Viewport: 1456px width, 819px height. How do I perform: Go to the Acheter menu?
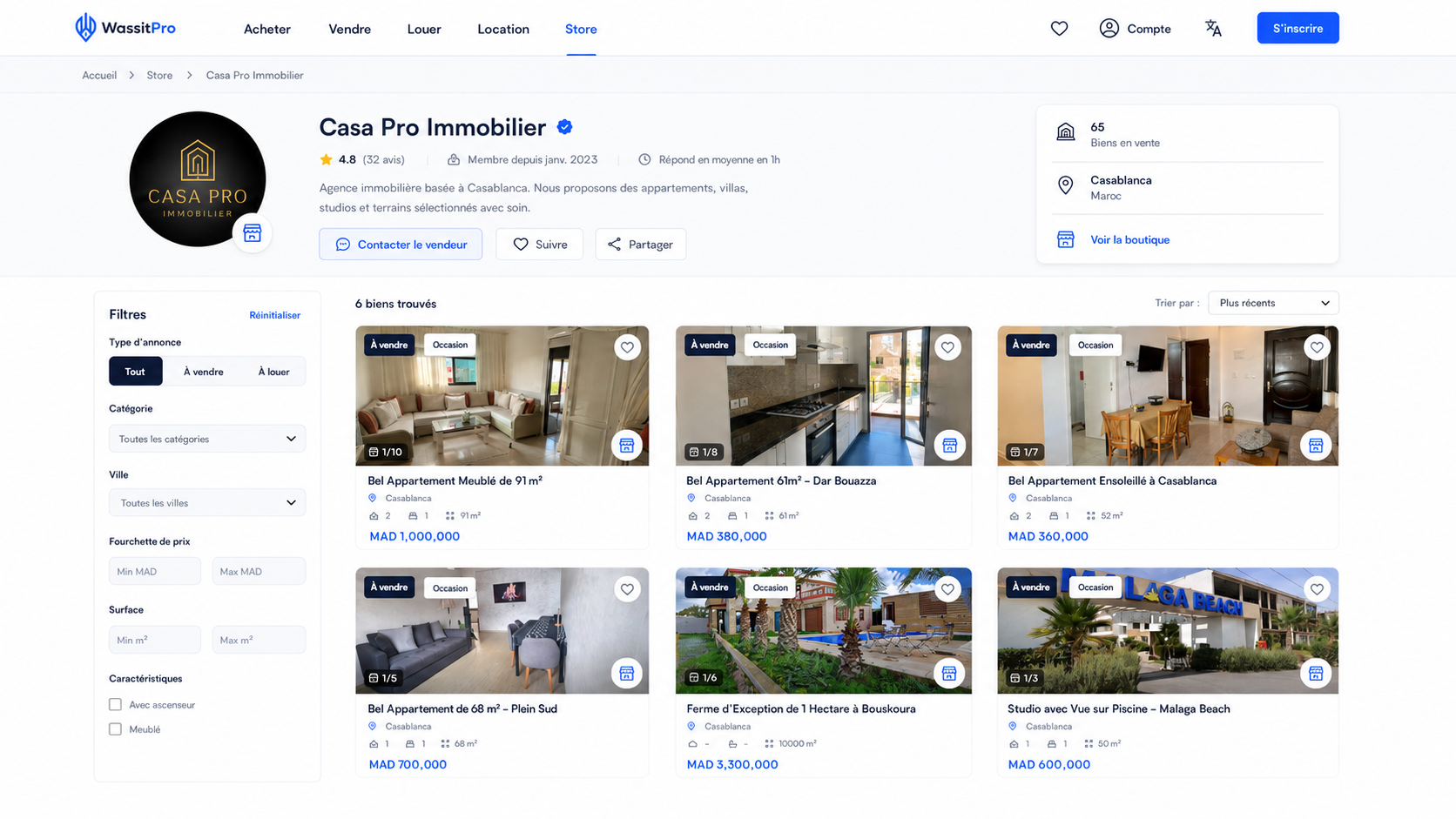(x=267, y=29)
